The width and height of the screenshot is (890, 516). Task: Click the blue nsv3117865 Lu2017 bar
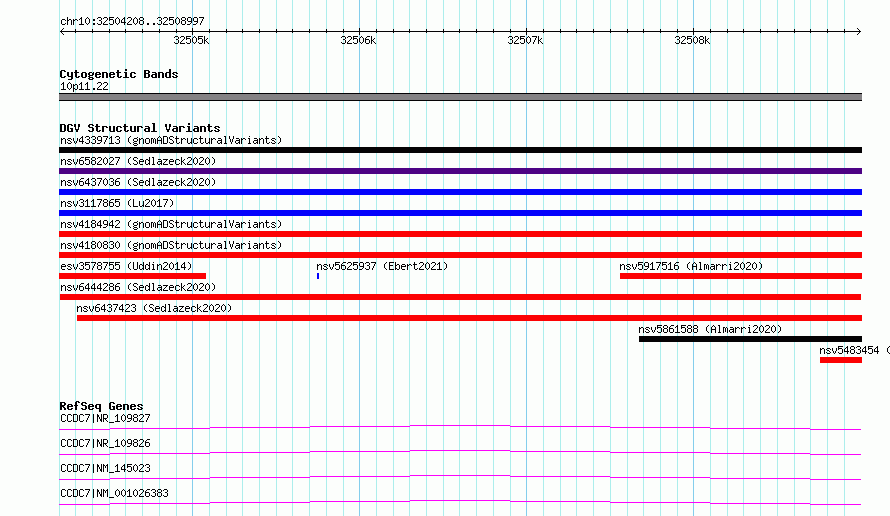click(x=460, y=213)
